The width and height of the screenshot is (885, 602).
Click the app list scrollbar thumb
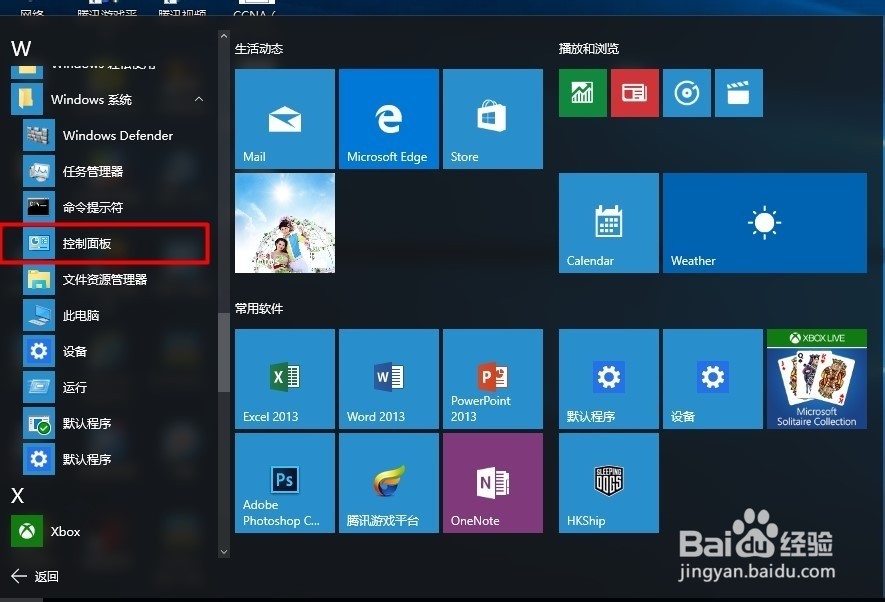[x=224, y=352]
